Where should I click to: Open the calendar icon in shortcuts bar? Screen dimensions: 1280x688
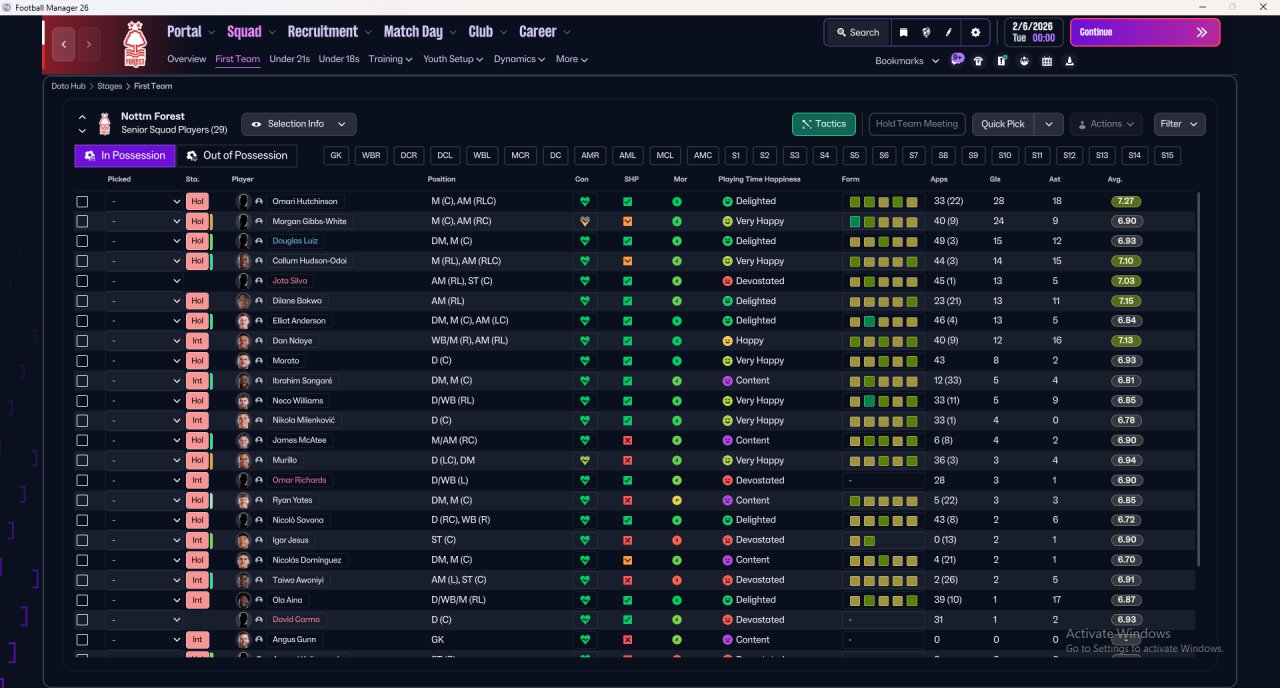pyautogui.click(x=1046, y=61)
